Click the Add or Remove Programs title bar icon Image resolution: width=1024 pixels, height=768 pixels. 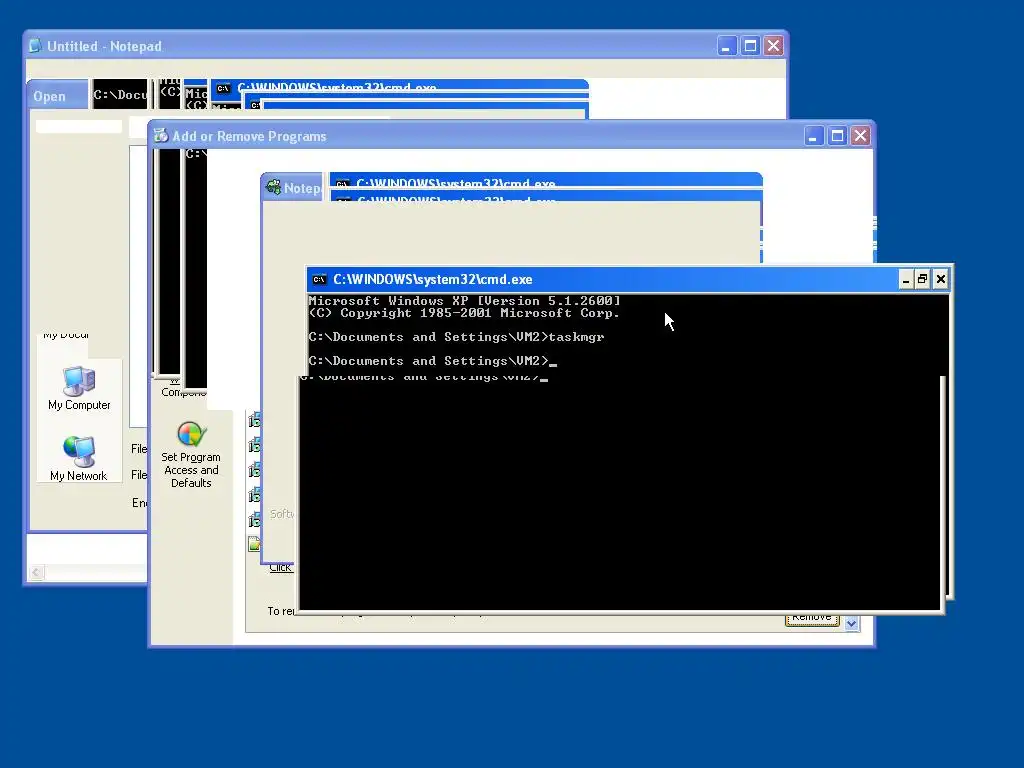pos(161,135)
